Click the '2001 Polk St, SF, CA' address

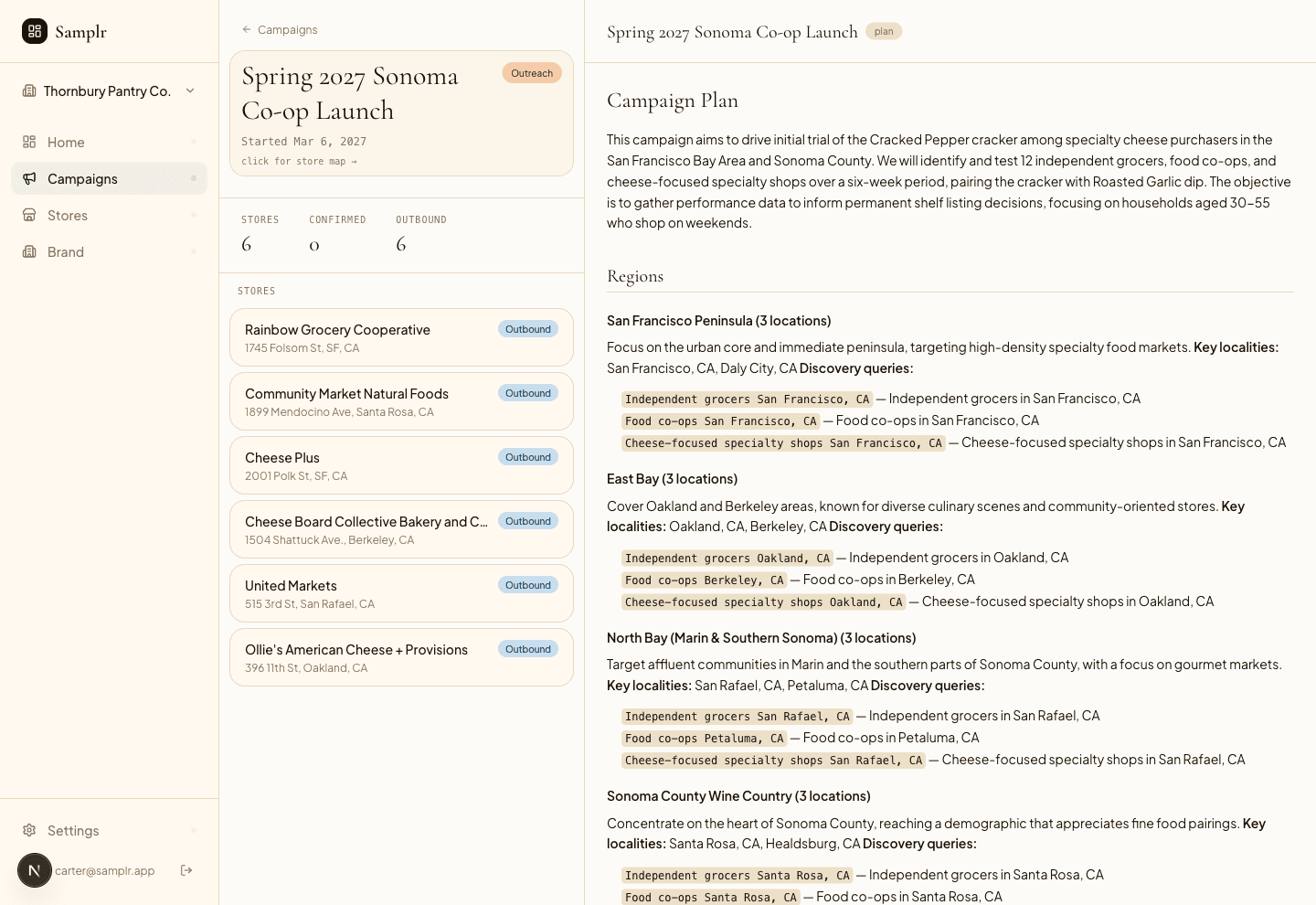[x=296, y=476]
